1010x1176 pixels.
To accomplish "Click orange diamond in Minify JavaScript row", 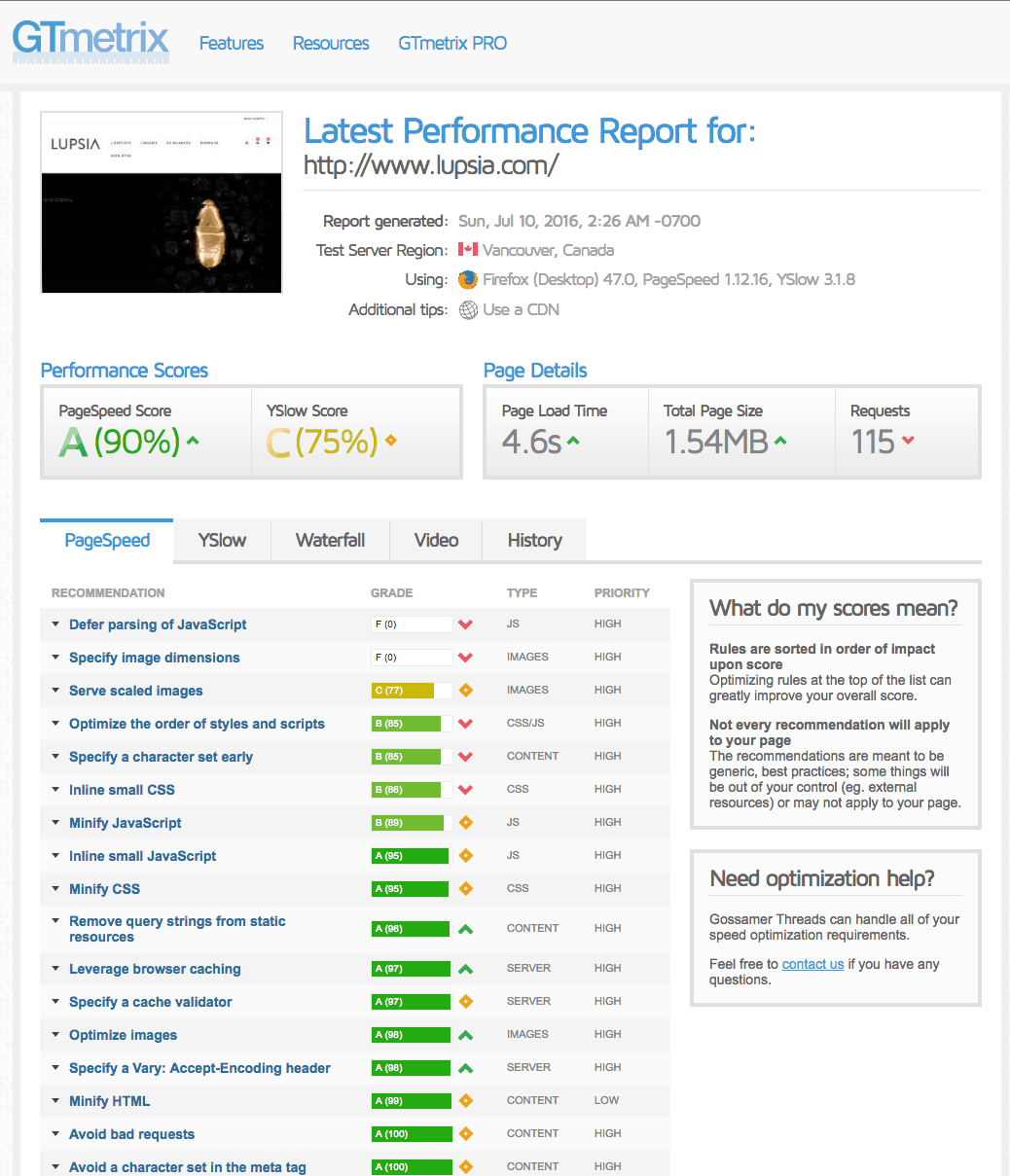I will (465, 823).
